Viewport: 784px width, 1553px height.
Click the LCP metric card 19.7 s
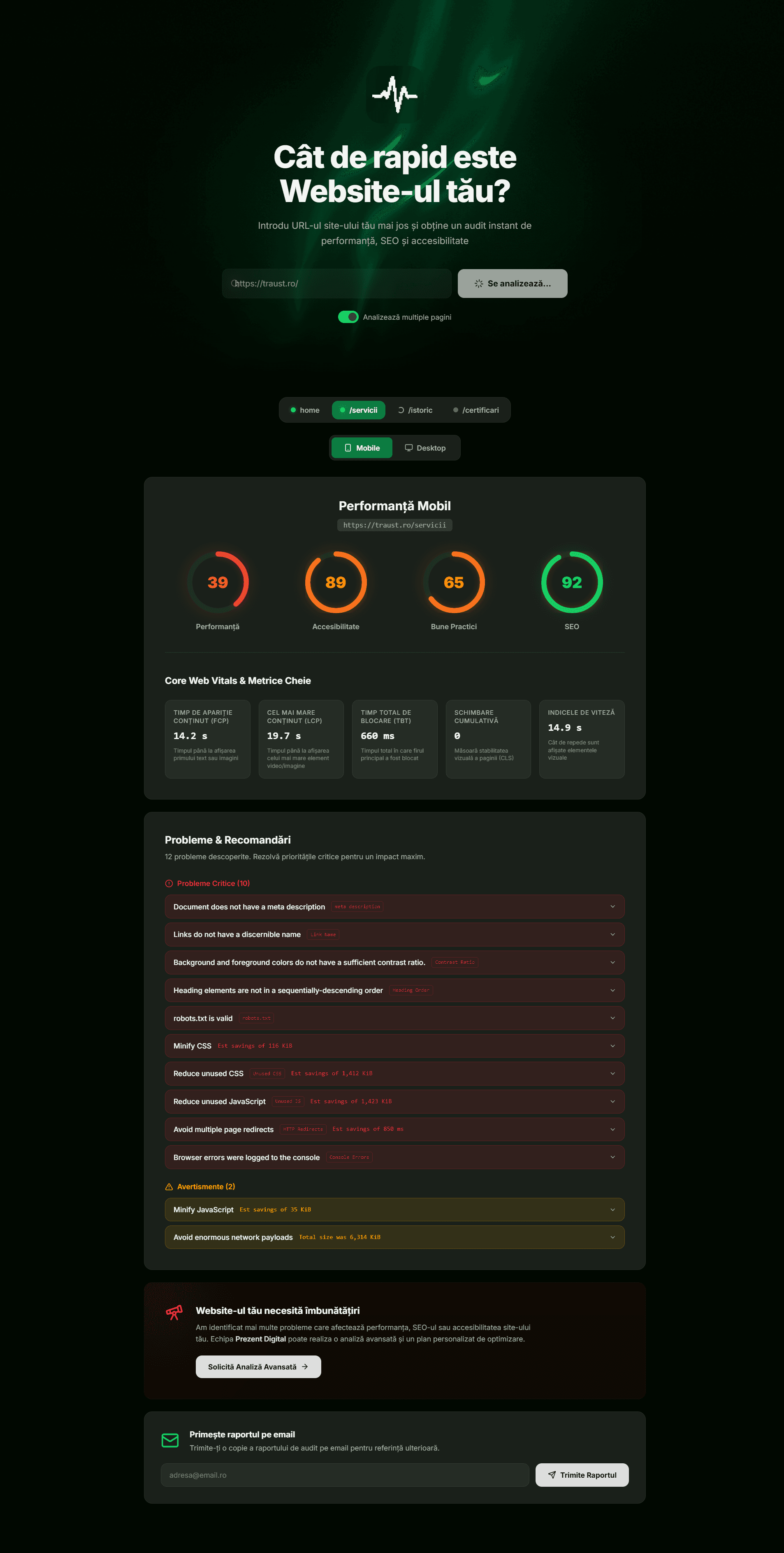(302, 739)
